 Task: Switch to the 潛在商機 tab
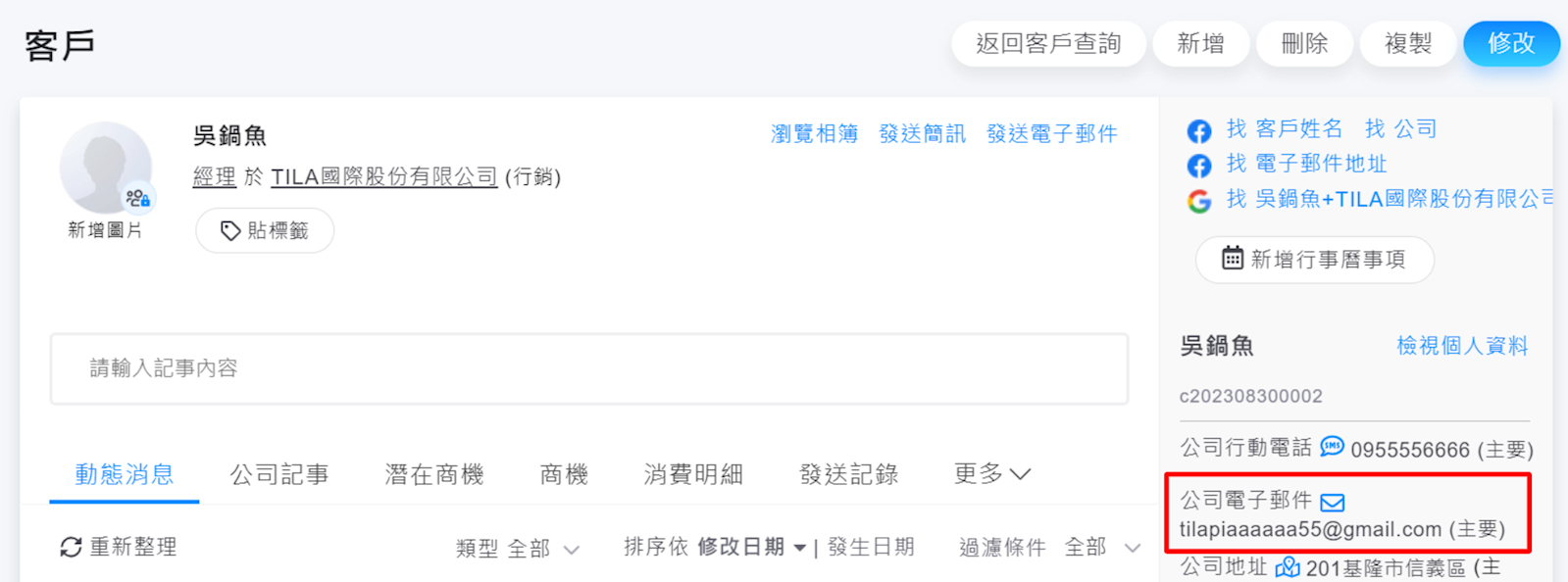point(434,474)
